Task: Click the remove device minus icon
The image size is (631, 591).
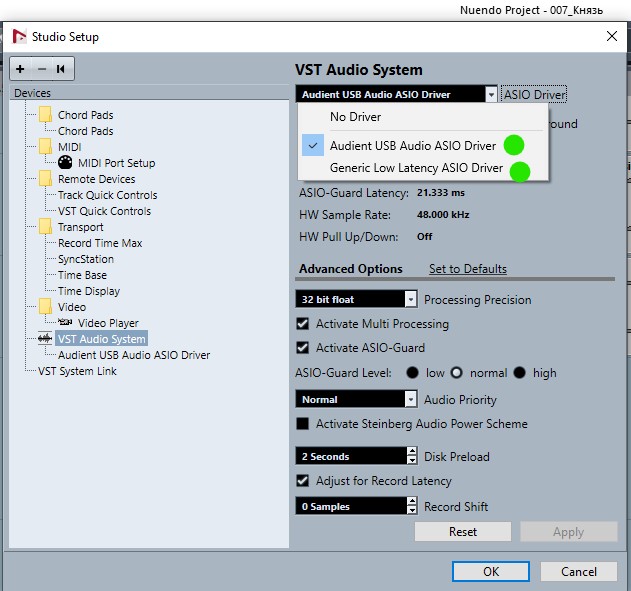Action: [41, 69]
